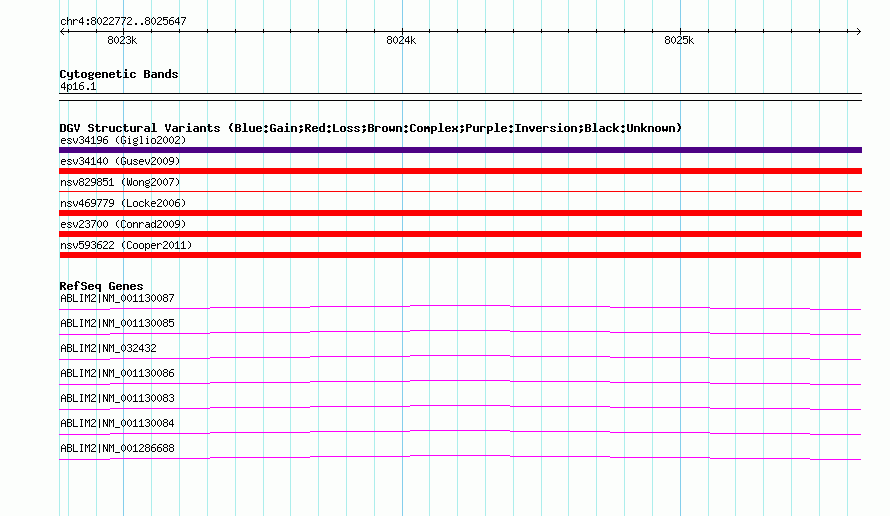The width and height of the screenshot is (890, 516).
Task: Click the chr4:8022772..8025647 coordinate label
Action: (x=123, y=22)
